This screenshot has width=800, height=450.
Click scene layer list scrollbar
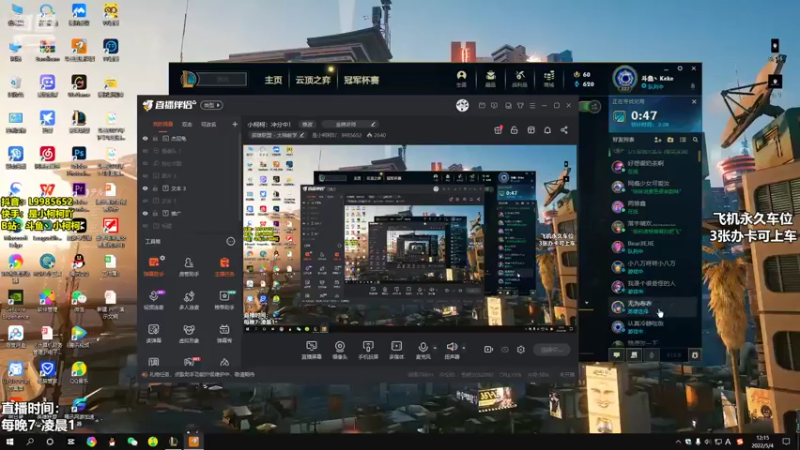(240, 176)
